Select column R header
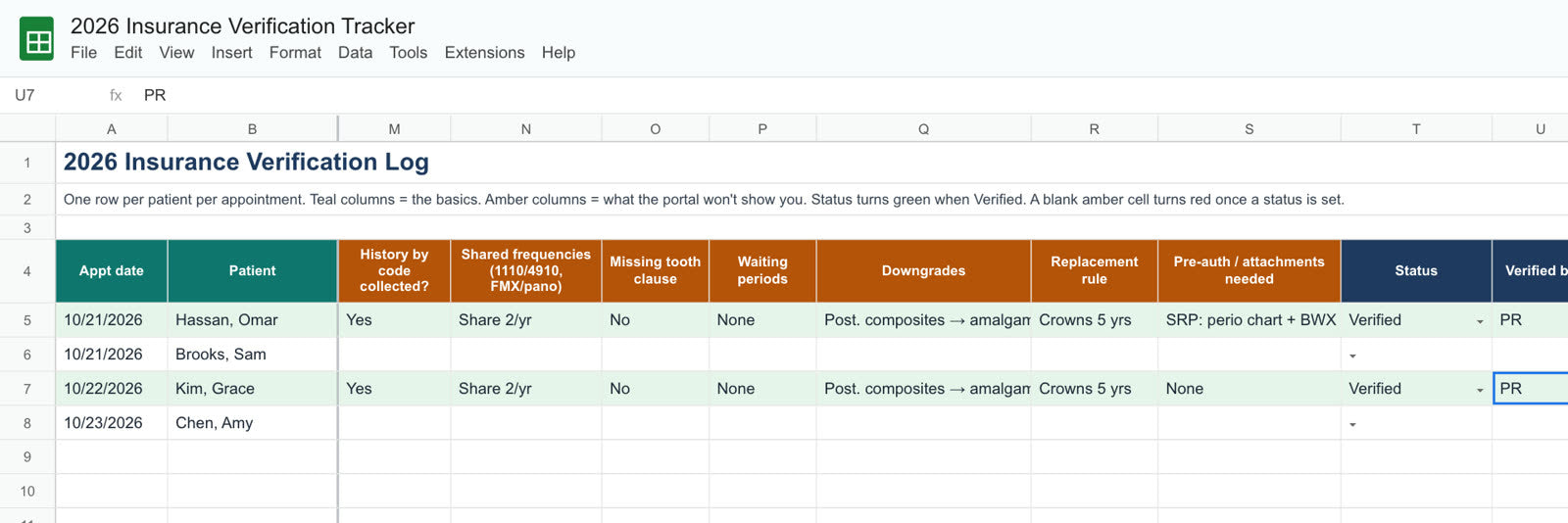Screen dimensions: 1568x523 pos(1095,128)
